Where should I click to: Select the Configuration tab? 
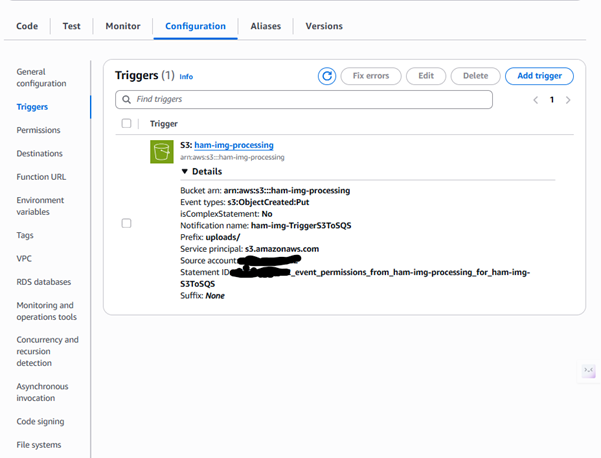(x=195, y=26)
